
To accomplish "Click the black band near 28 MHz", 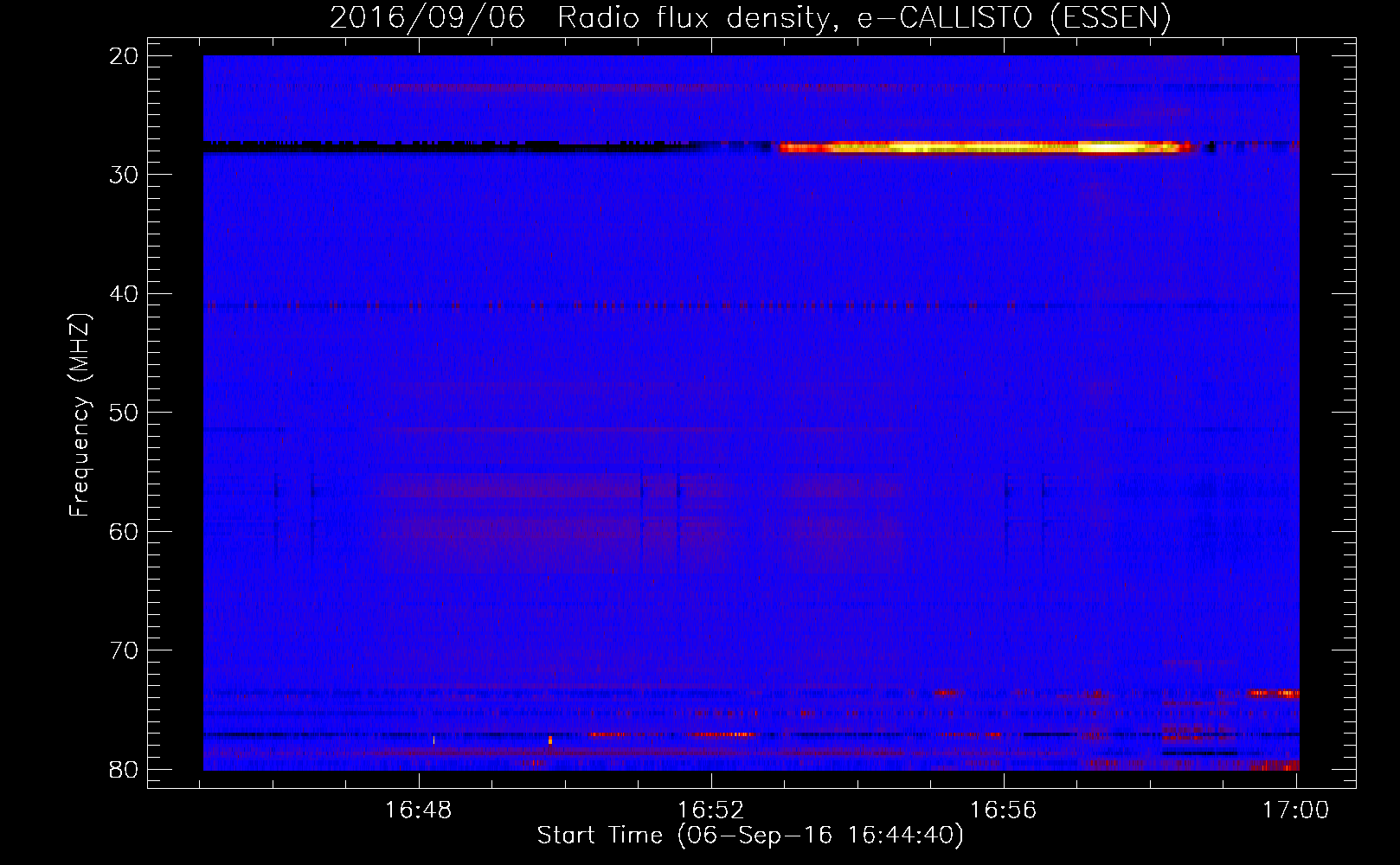I will point(450,147).
